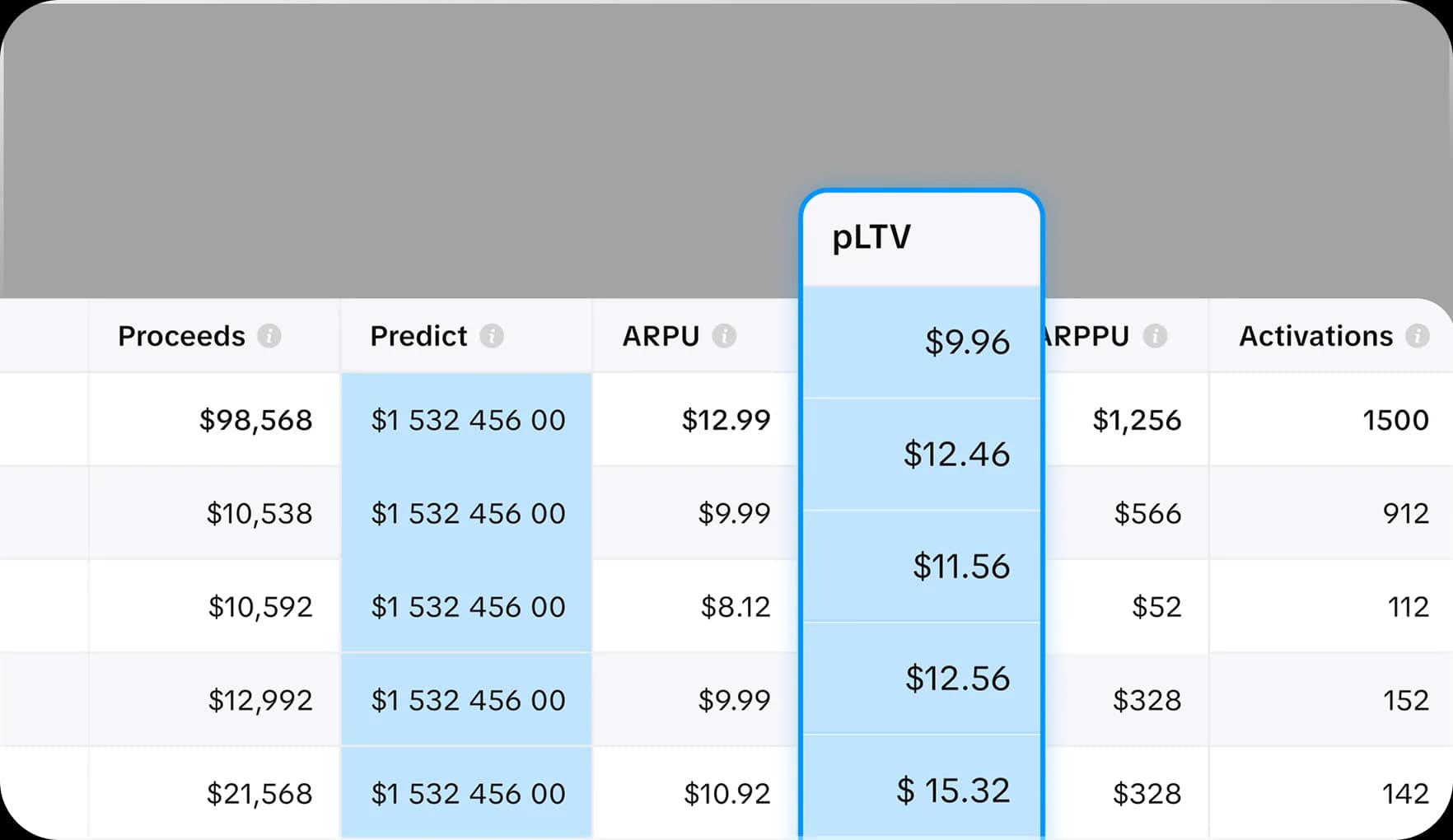This screenshot has height=840, width=1453.
Task: Click the ARPPU value $1,256
Action: [x=1137, y=420]
